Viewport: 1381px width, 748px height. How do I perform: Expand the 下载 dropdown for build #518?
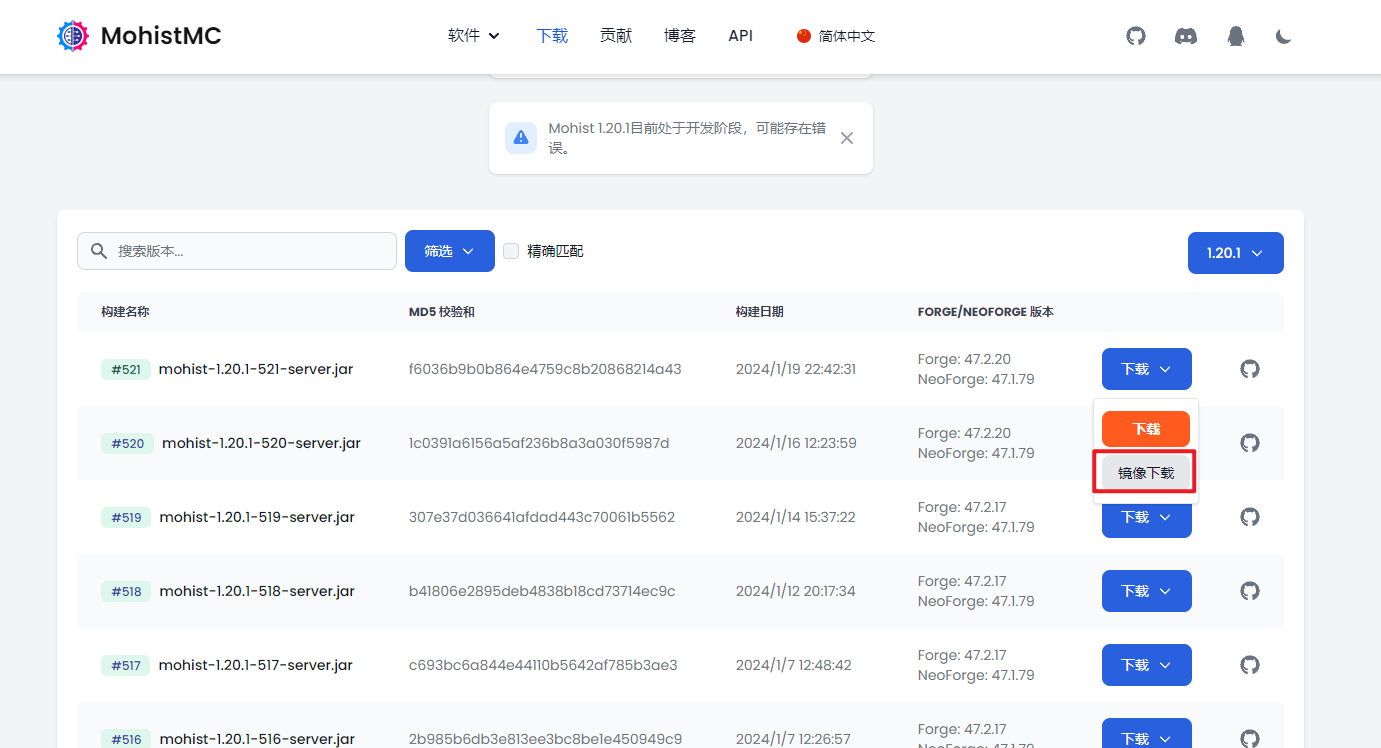pos(1147,591)
